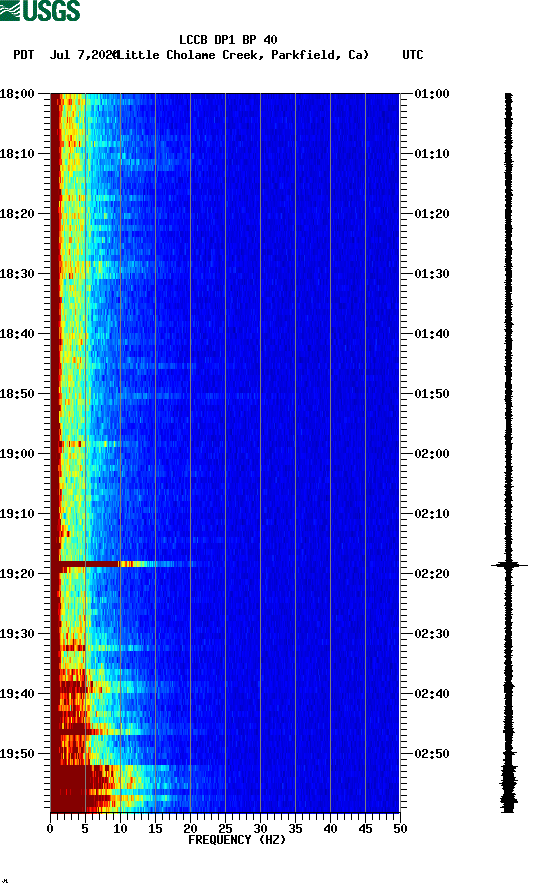
Task: Click the '19:30' PDT time label
Action: coord(17,634)
